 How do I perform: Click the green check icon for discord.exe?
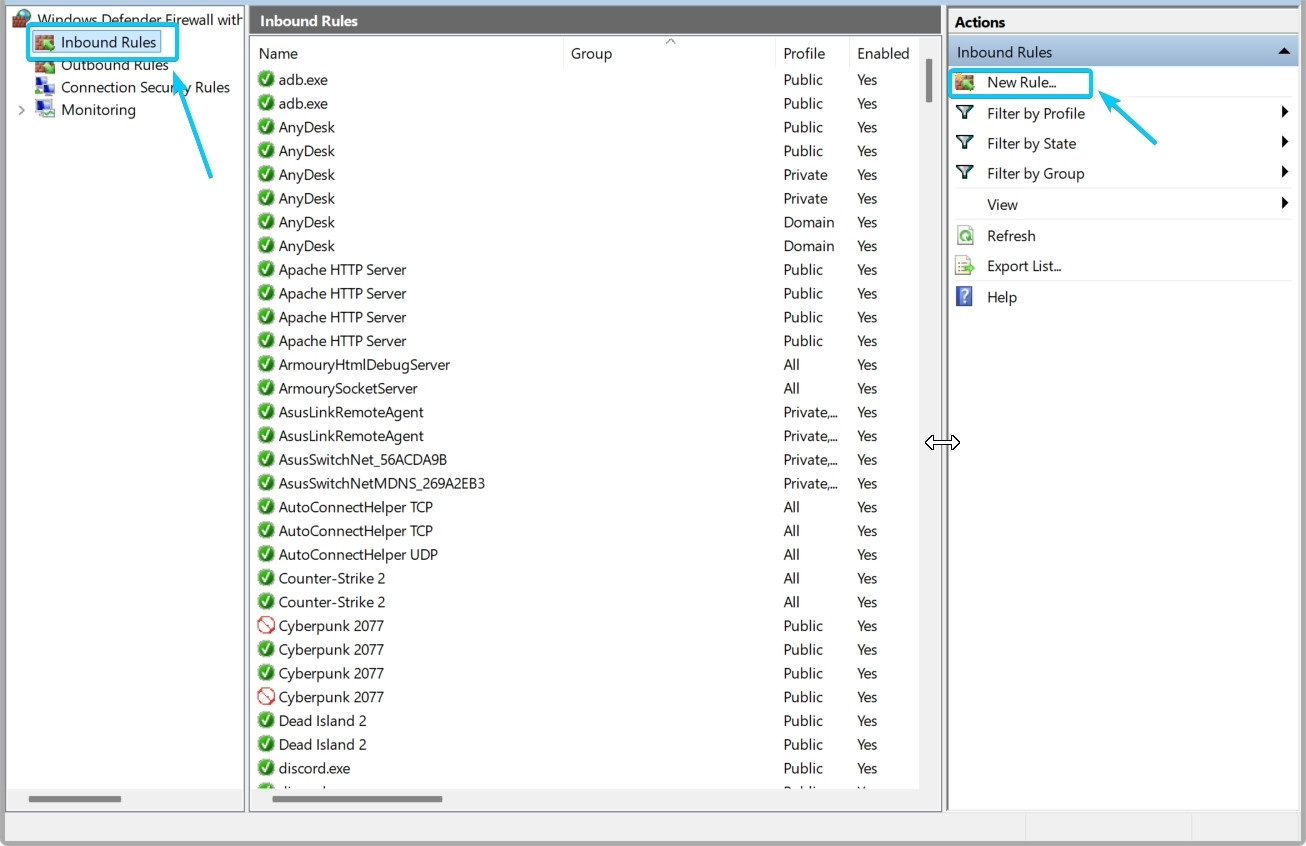(266, 768)
